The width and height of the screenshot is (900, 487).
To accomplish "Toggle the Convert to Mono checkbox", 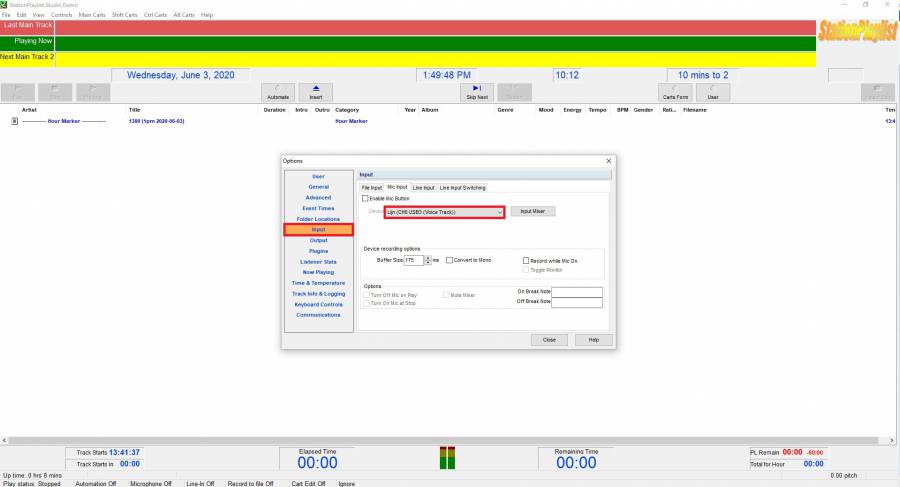I will 450,260.
